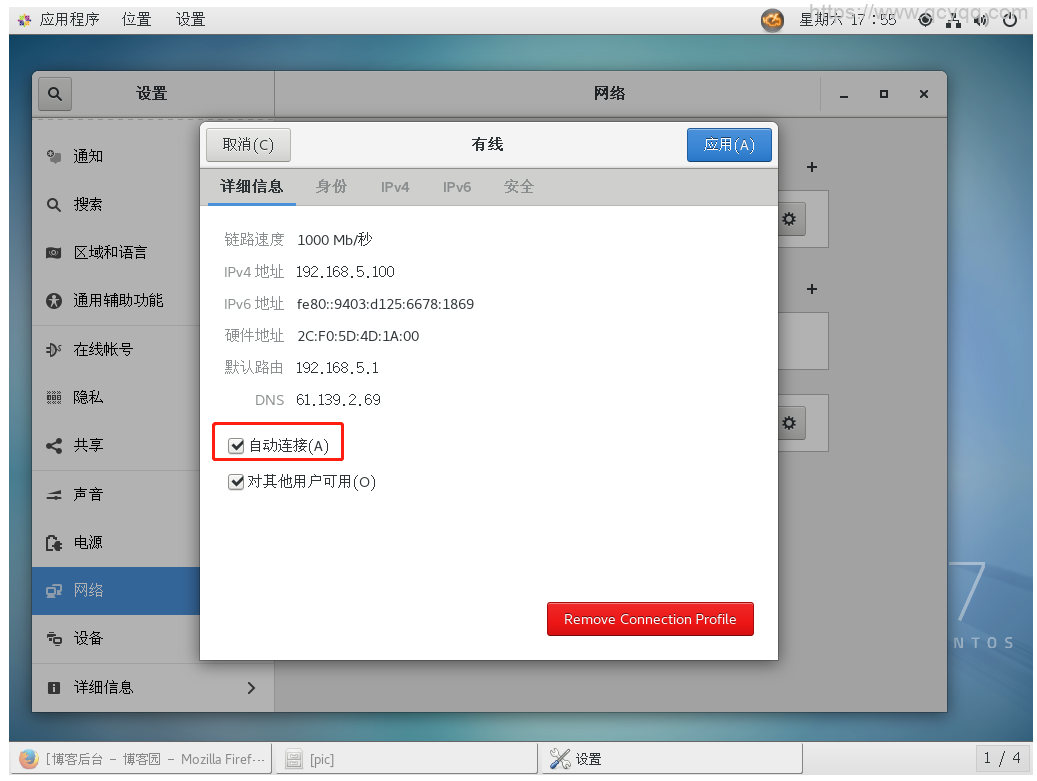This screenshot has width=1037, height=781.
Task: Select Online Accounts (在线帐号) in sidebar
Action: pos(102,349)
